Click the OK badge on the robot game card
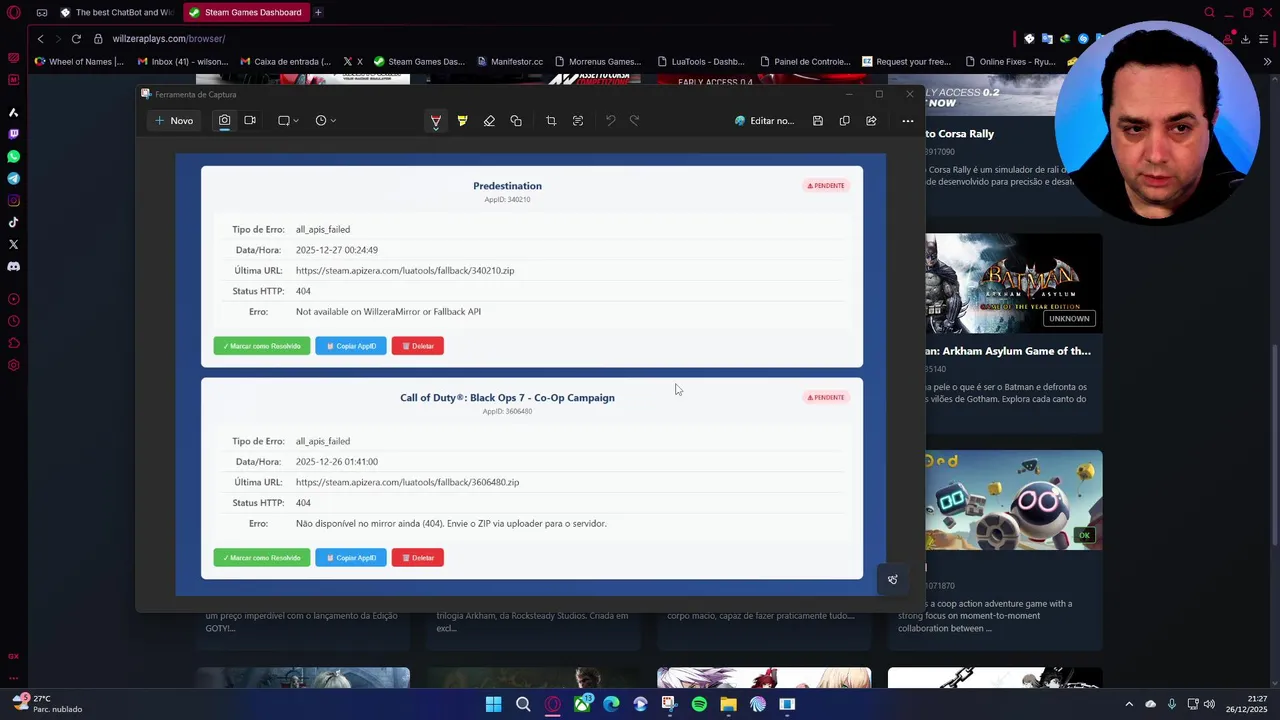1280x720 pixels. [x=1084, y=535]
